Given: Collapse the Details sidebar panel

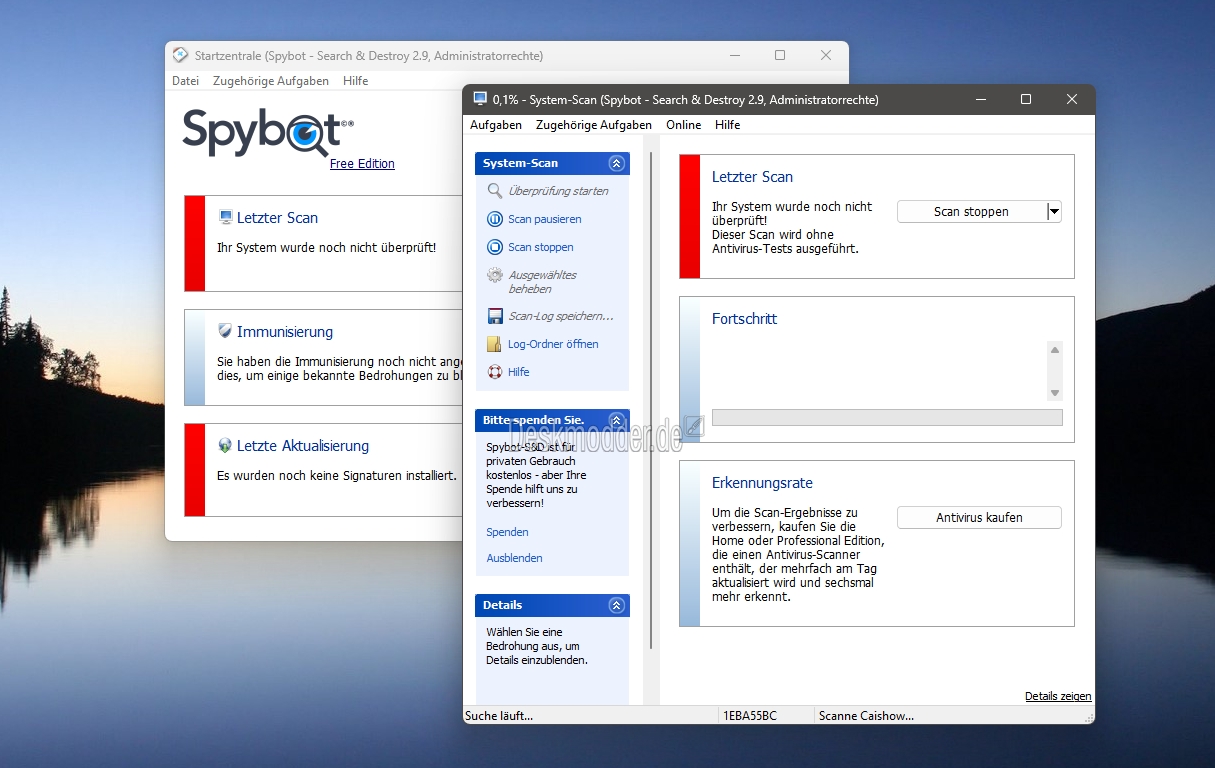Looking at the screenshot, I should 616,605.
